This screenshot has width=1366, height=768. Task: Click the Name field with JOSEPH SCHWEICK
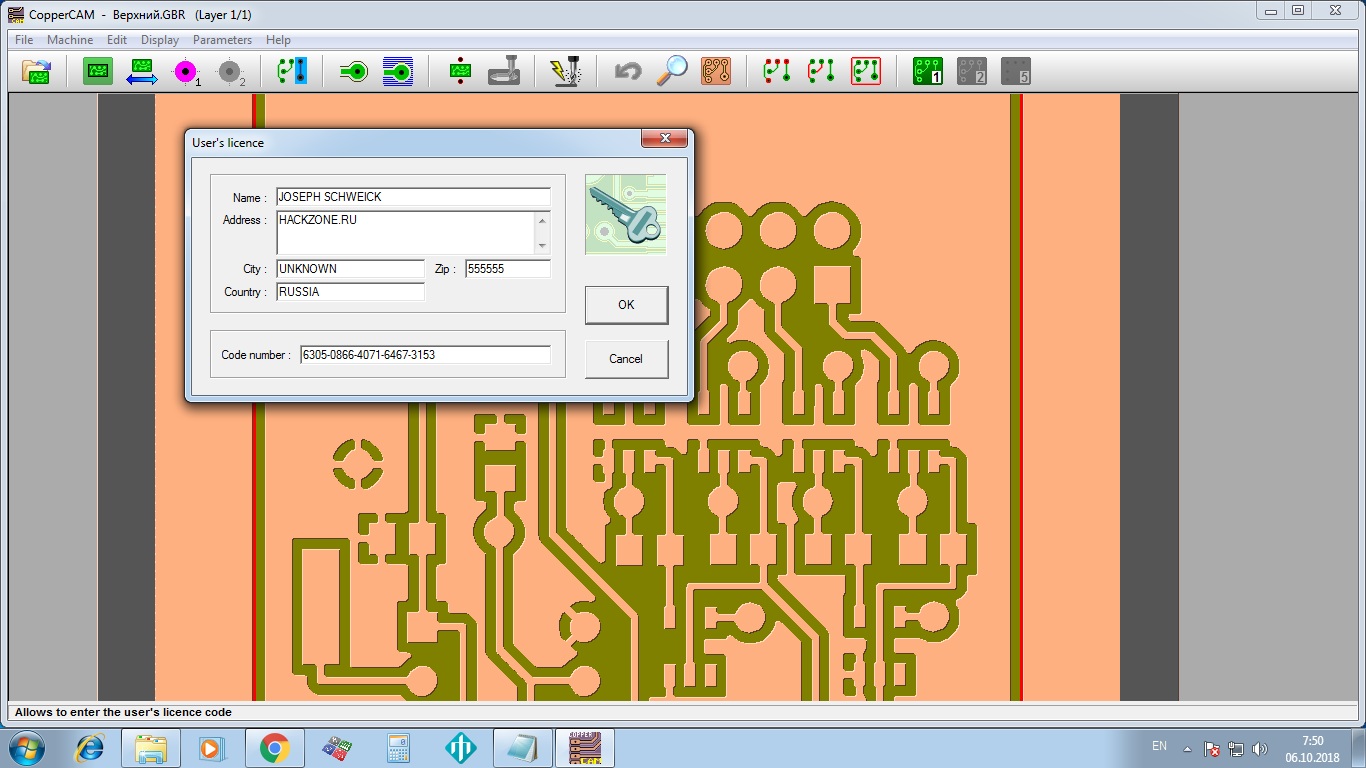413,197
